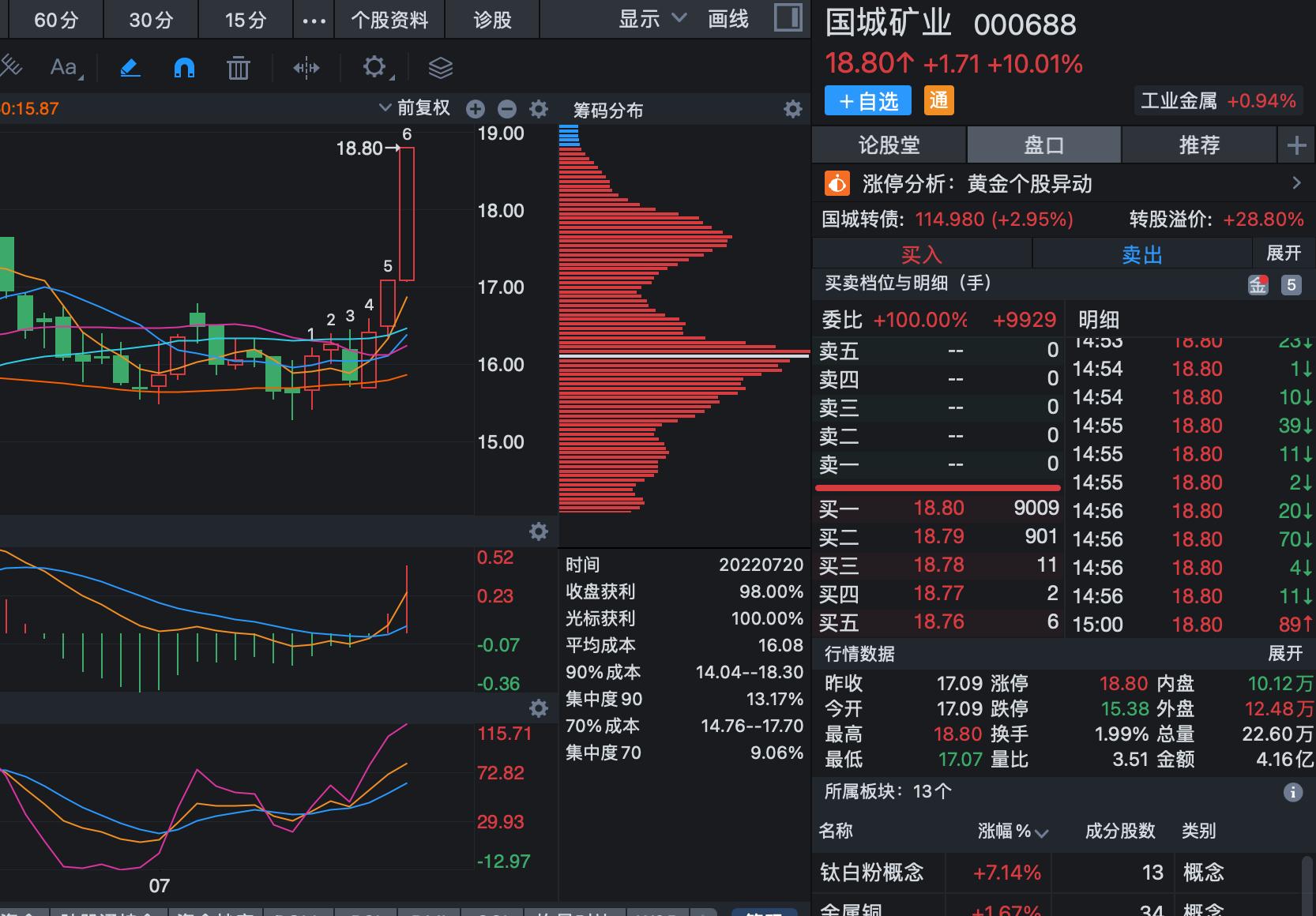Open 国城转债 convertible bond quote
Image resolution: width=1316 pixels, height=916 pixels.
click(x=947, y=219)
